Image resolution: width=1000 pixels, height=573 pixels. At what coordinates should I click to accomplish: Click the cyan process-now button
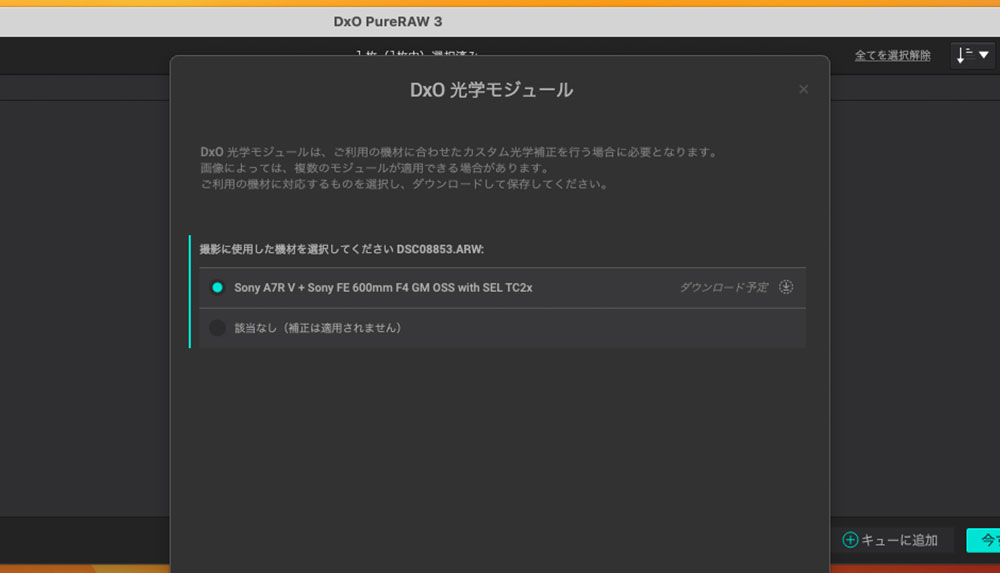pos(984,540)
